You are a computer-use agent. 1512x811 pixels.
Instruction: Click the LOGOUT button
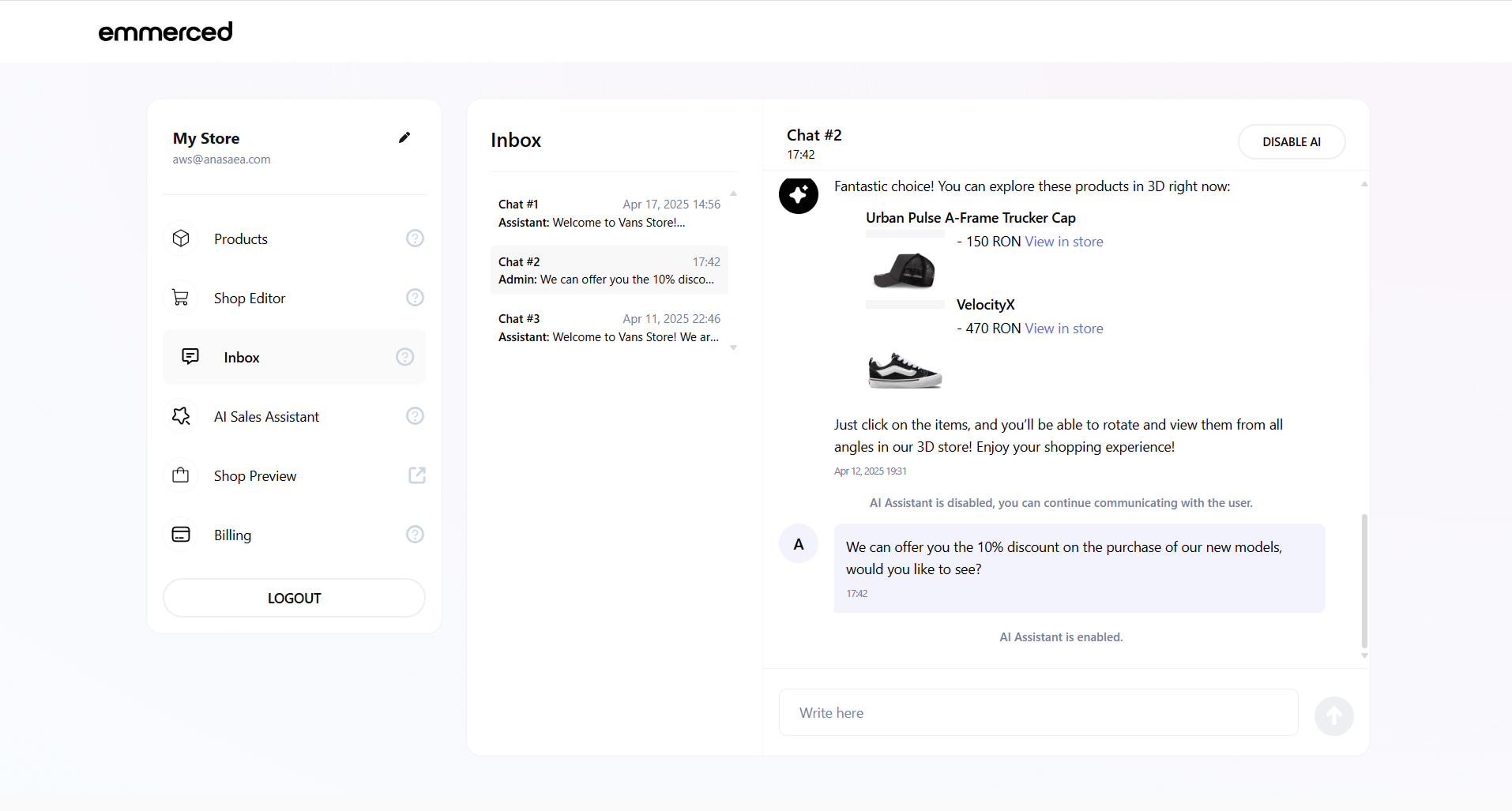[x=294, y=599]
